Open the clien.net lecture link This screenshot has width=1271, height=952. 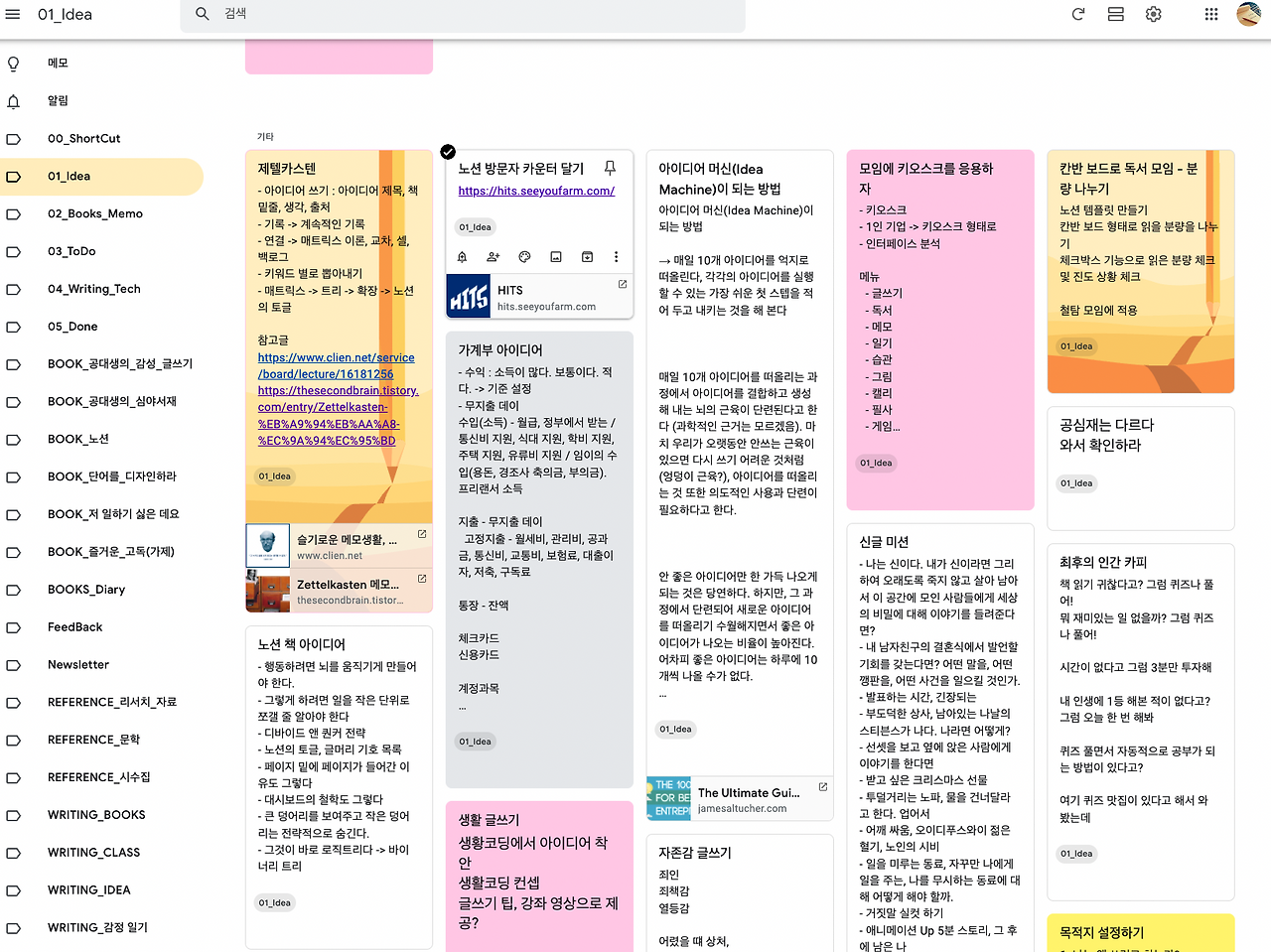point(336,365)
